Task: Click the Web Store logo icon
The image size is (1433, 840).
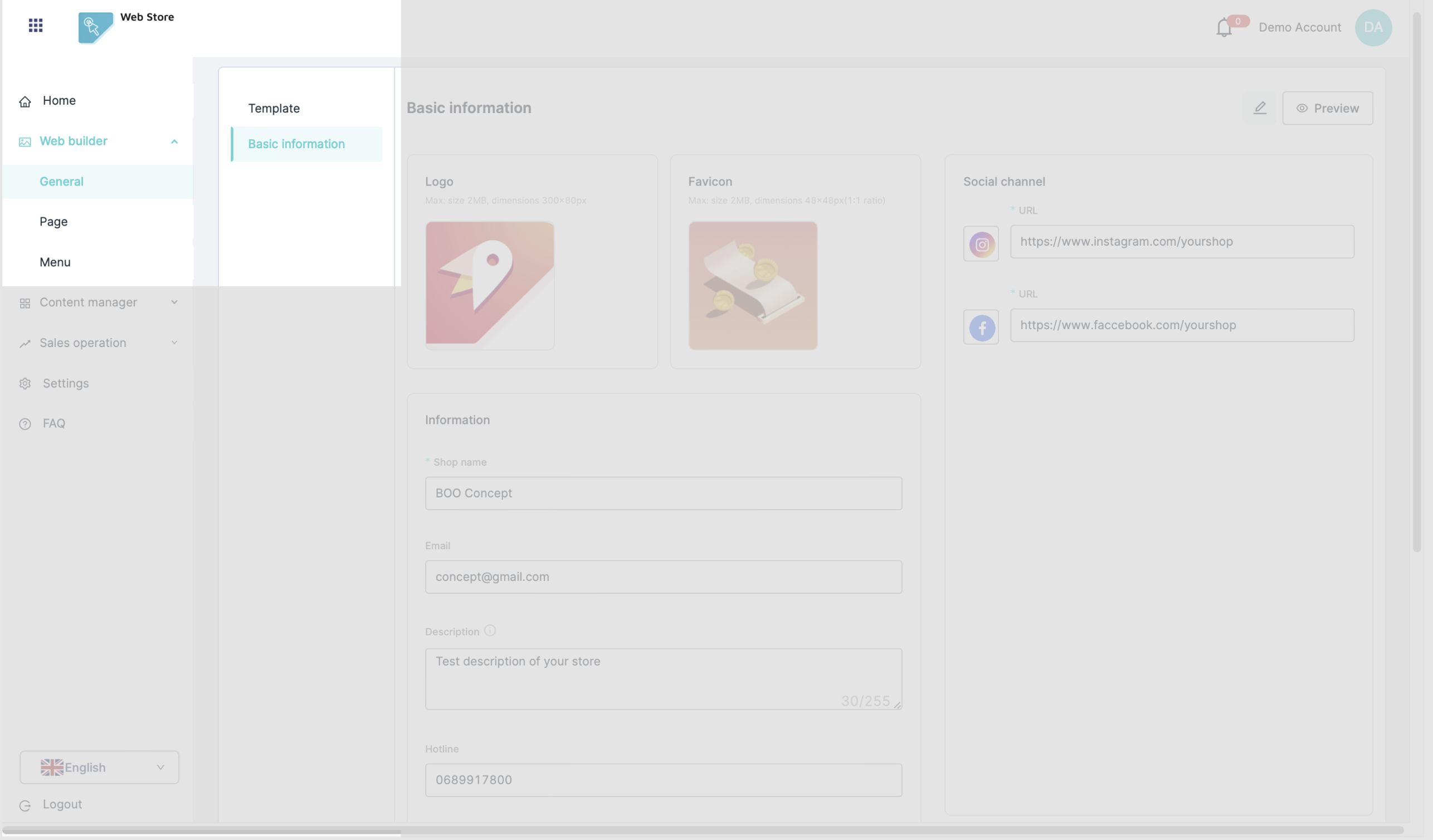Action: pyautogui.click(x=95, y=27)
